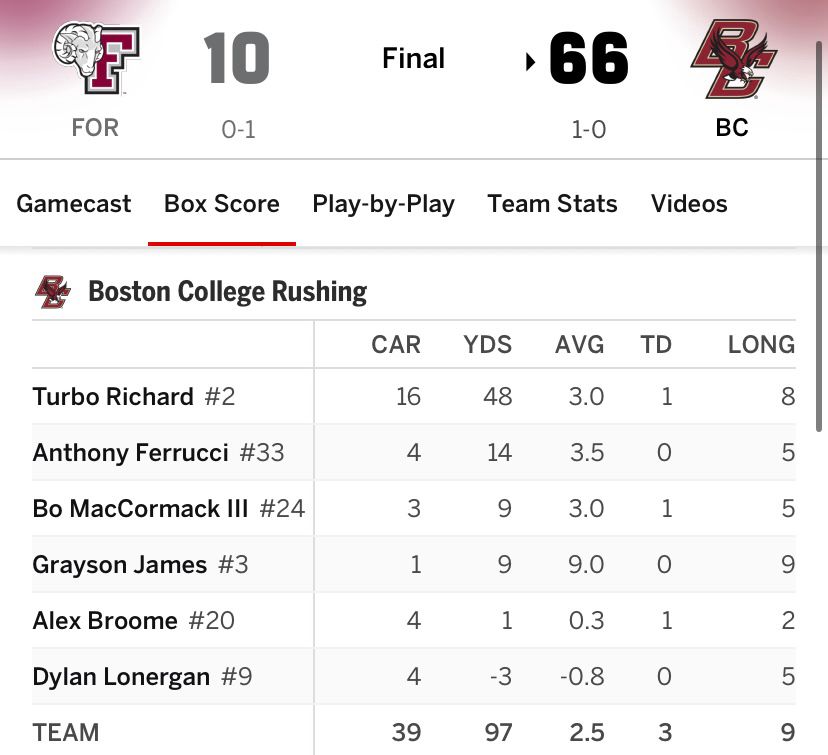The width and height of the screenshot is (828, 755).
Task: Go to the Videos tab
Action: [x=689, y=204]
